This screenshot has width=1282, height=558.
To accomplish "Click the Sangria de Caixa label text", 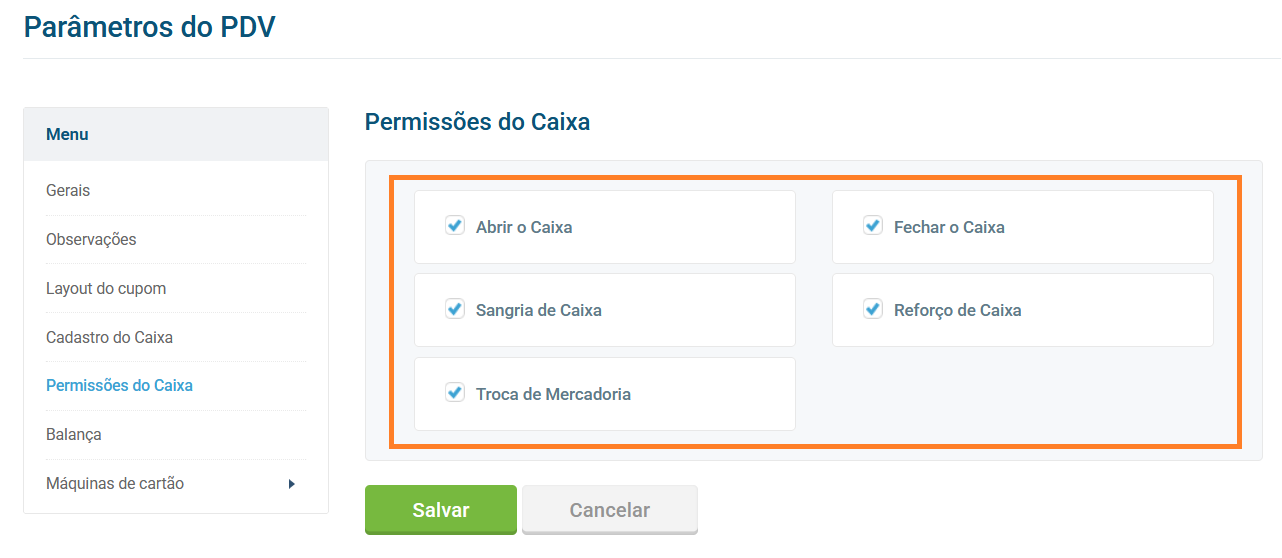I will [539, 310].
